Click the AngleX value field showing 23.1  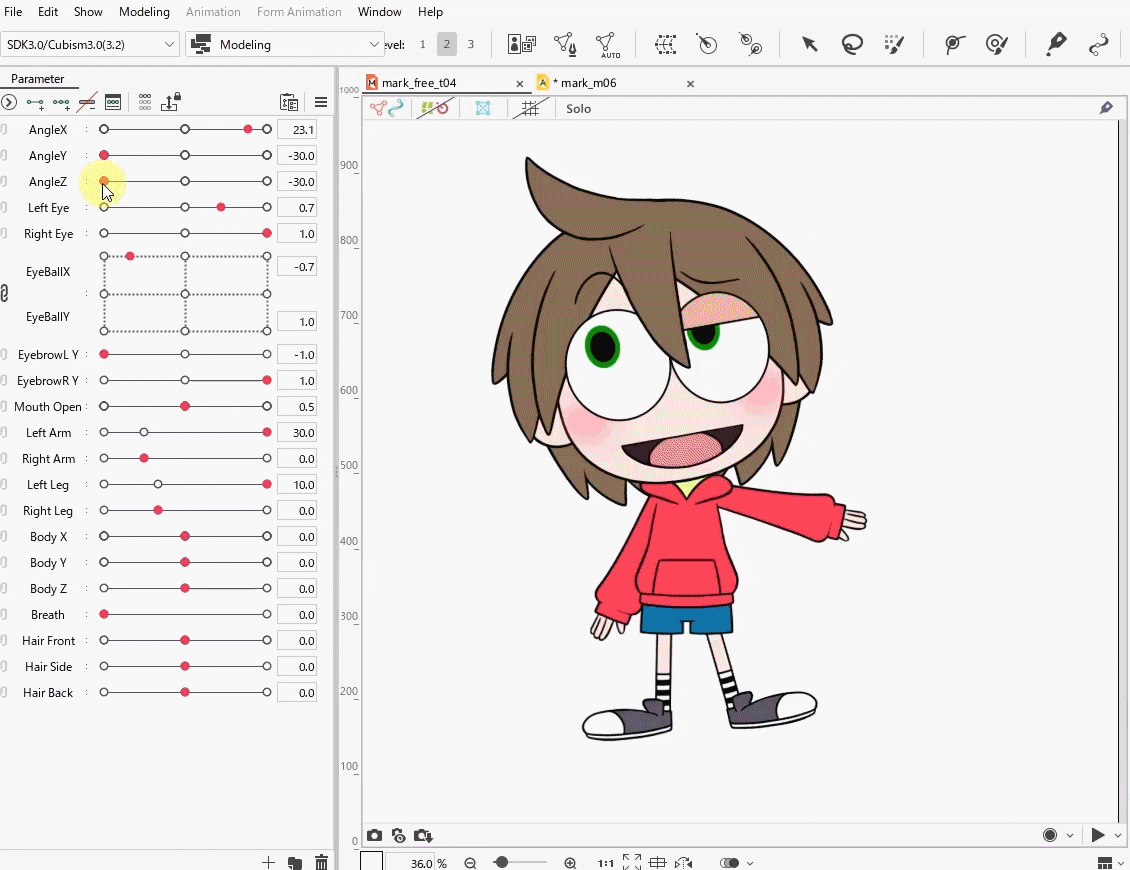(x=297, y=130)
